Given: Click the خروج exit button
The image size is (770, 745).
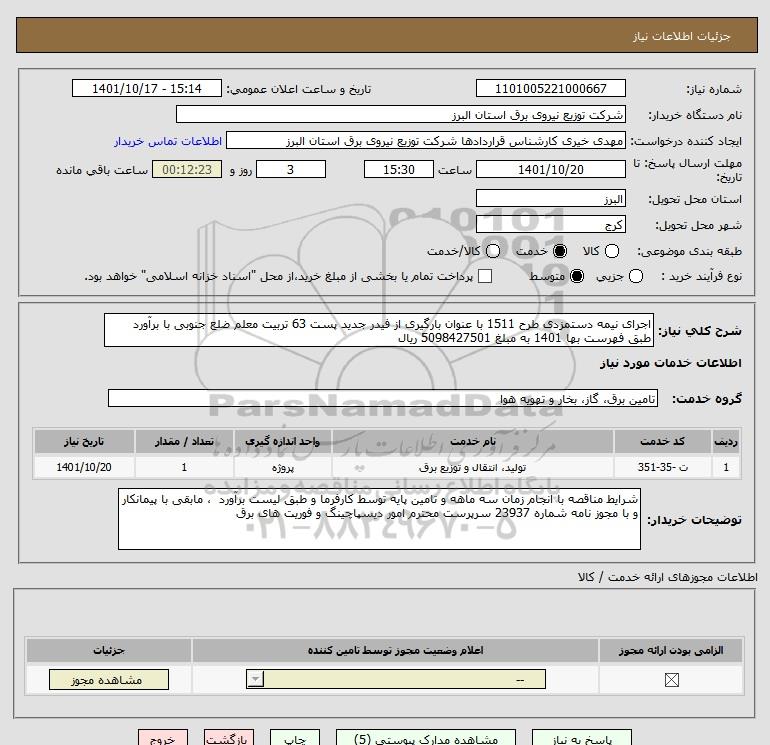Looking at the screenshot, I should point(163,738).
